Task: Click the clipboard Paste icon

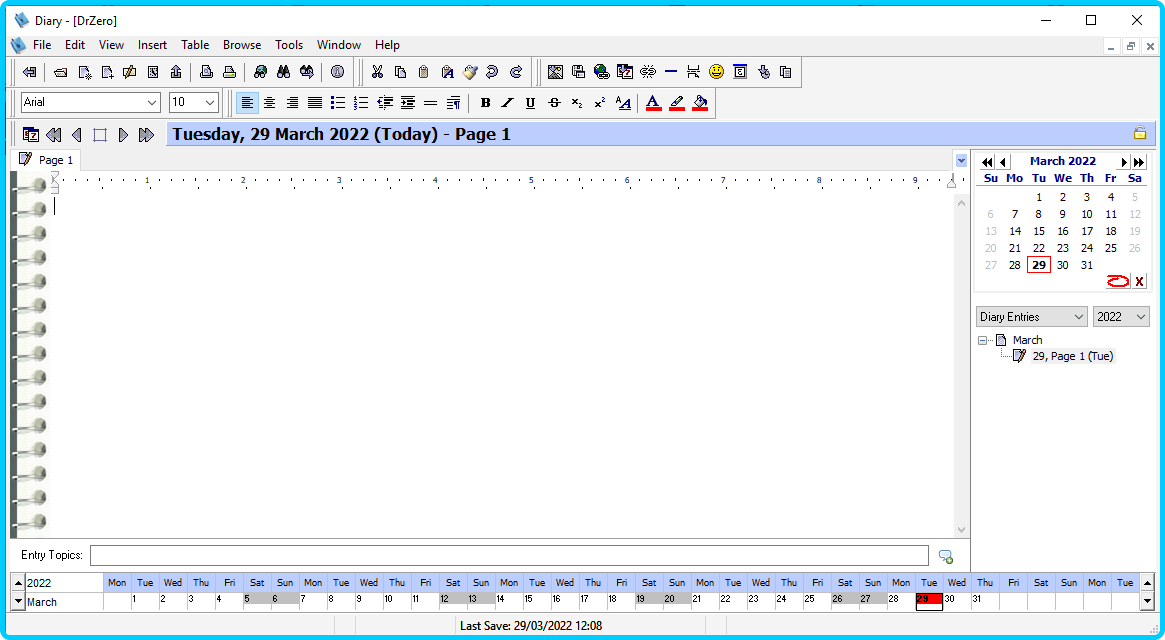Action: (x=424, y=72)
